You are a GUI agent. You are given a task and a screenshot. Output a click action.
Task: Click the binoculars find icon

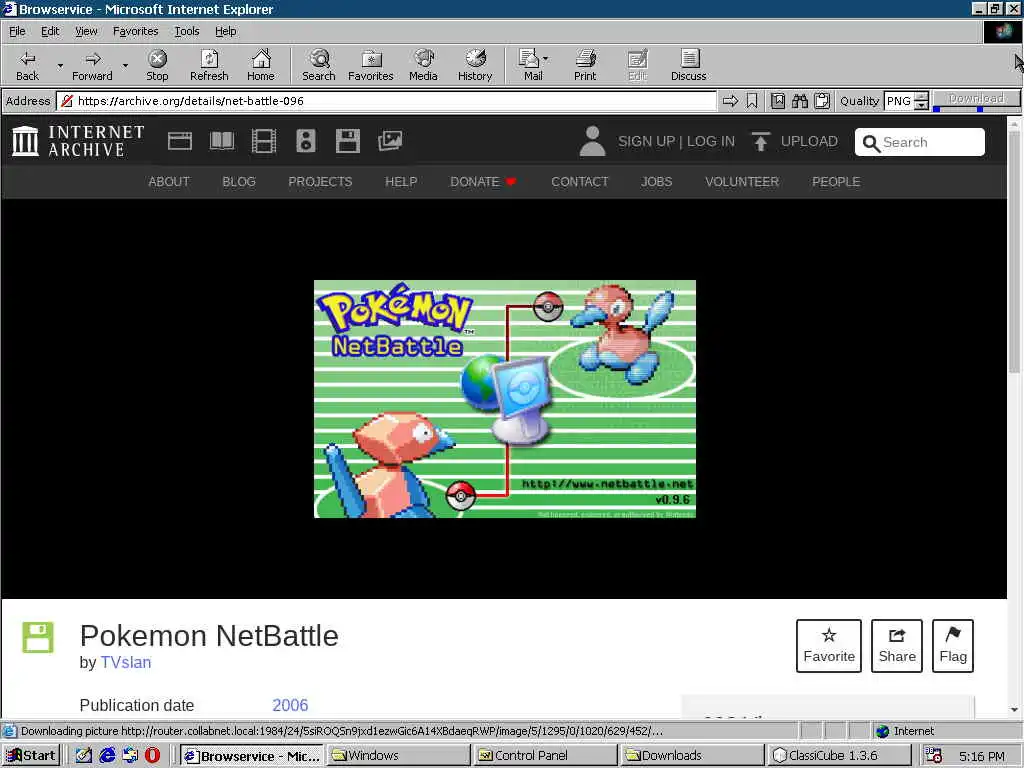[x=800, y=101]
